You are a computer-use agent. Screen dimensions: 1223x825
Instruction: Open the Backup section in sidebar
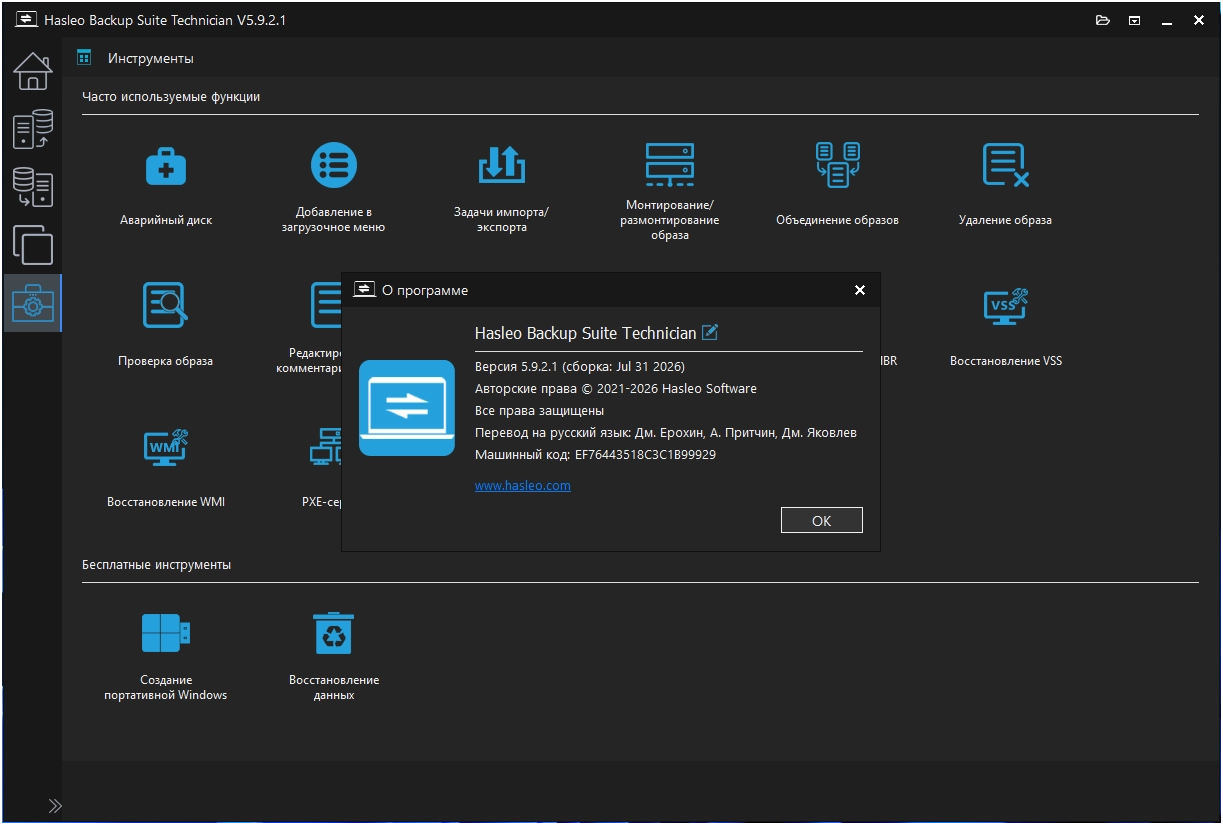(x=33, y=130)
